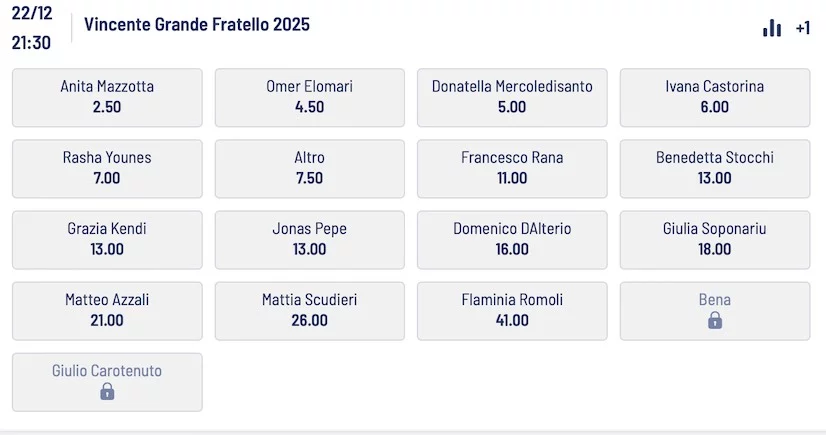
Task: Select Mattia Scudieri at 26.00
Action: coord(310,310)
